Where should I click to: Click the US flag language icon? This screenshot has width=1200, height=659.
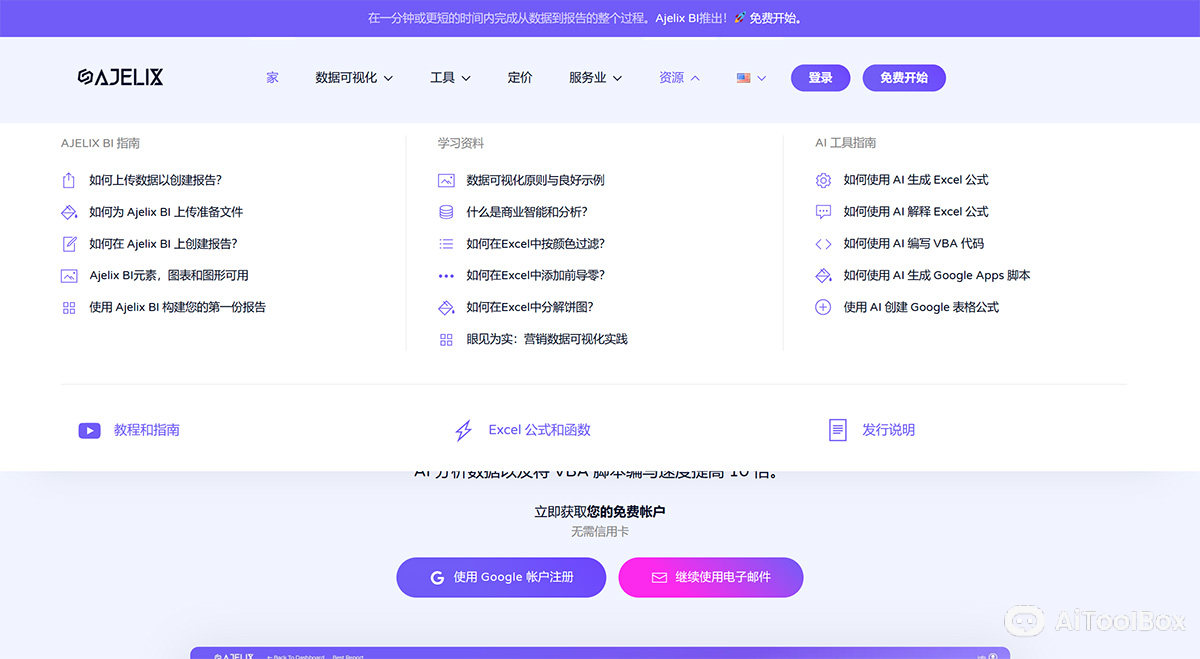coord(743,77)
